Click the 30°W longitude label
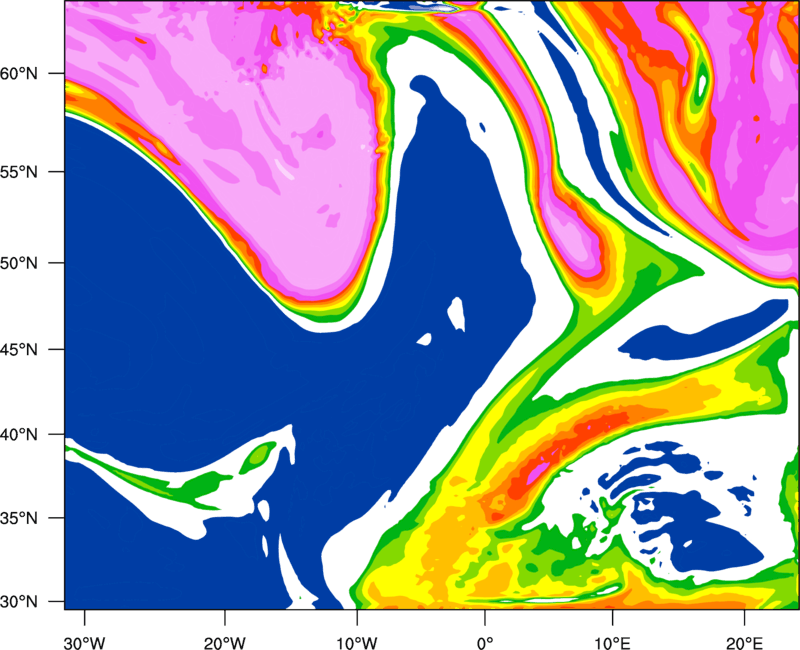 (x=85, y=643)
